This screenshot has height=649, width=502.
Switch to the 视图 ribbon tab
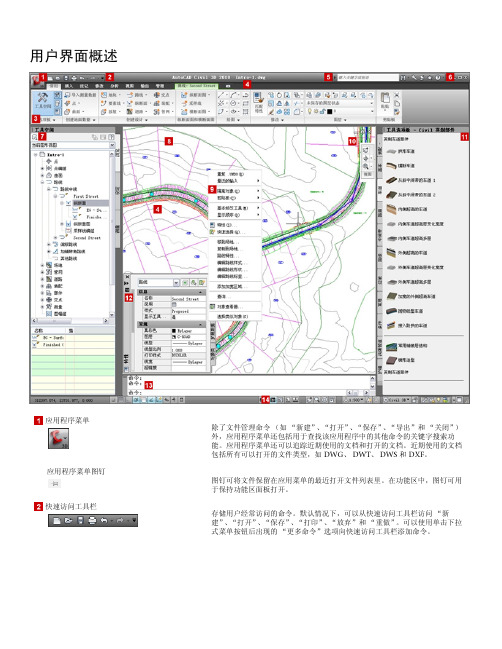point(130,86)
